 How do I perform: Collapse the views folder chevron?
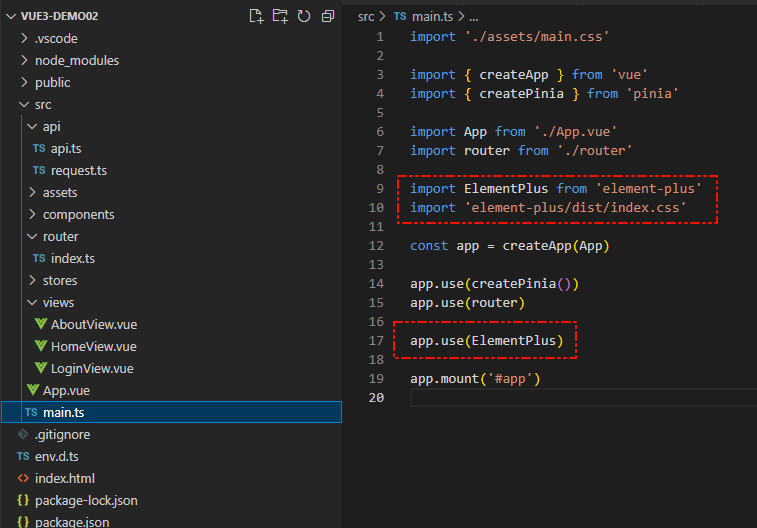pos(32,303)
